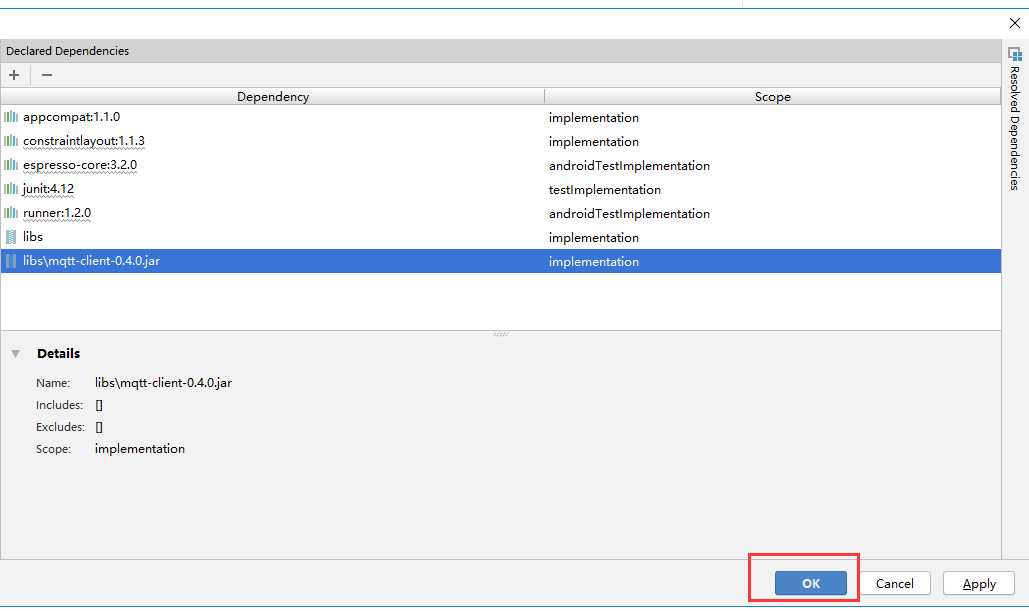
Task: Click the Declared Dependencies panel title
Action: (68, 51)
